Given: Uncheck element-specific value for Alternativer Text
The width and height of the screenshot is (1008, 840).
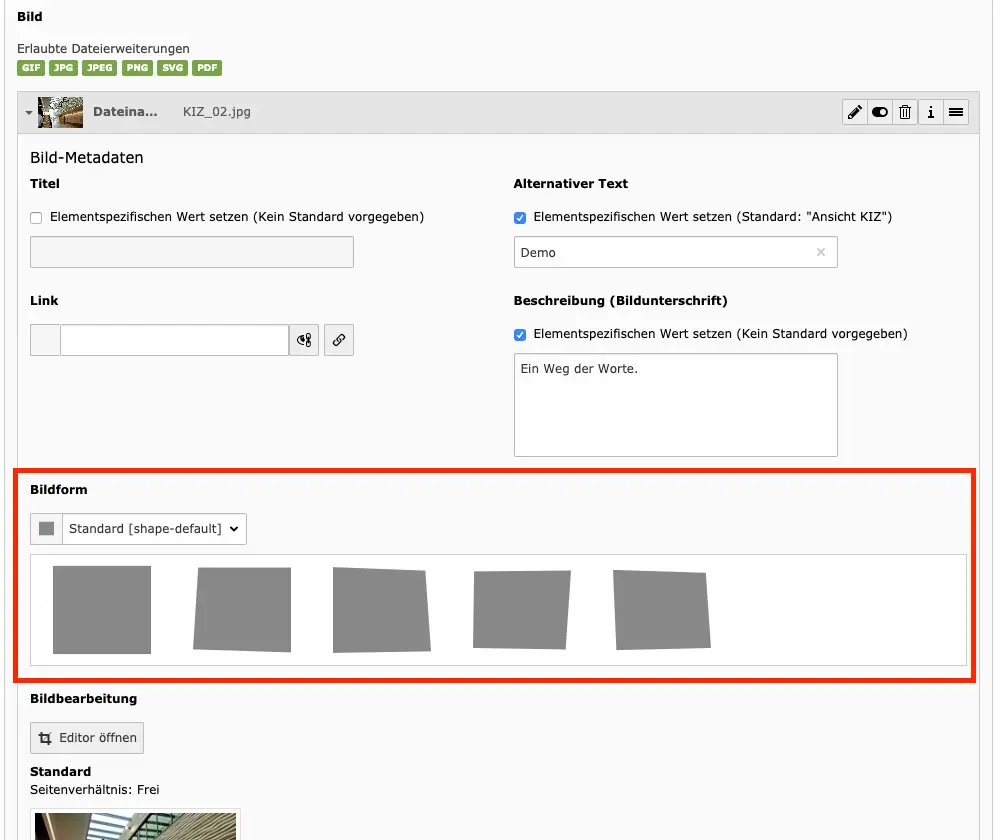Looking at the screenshot, I should 520,217.
